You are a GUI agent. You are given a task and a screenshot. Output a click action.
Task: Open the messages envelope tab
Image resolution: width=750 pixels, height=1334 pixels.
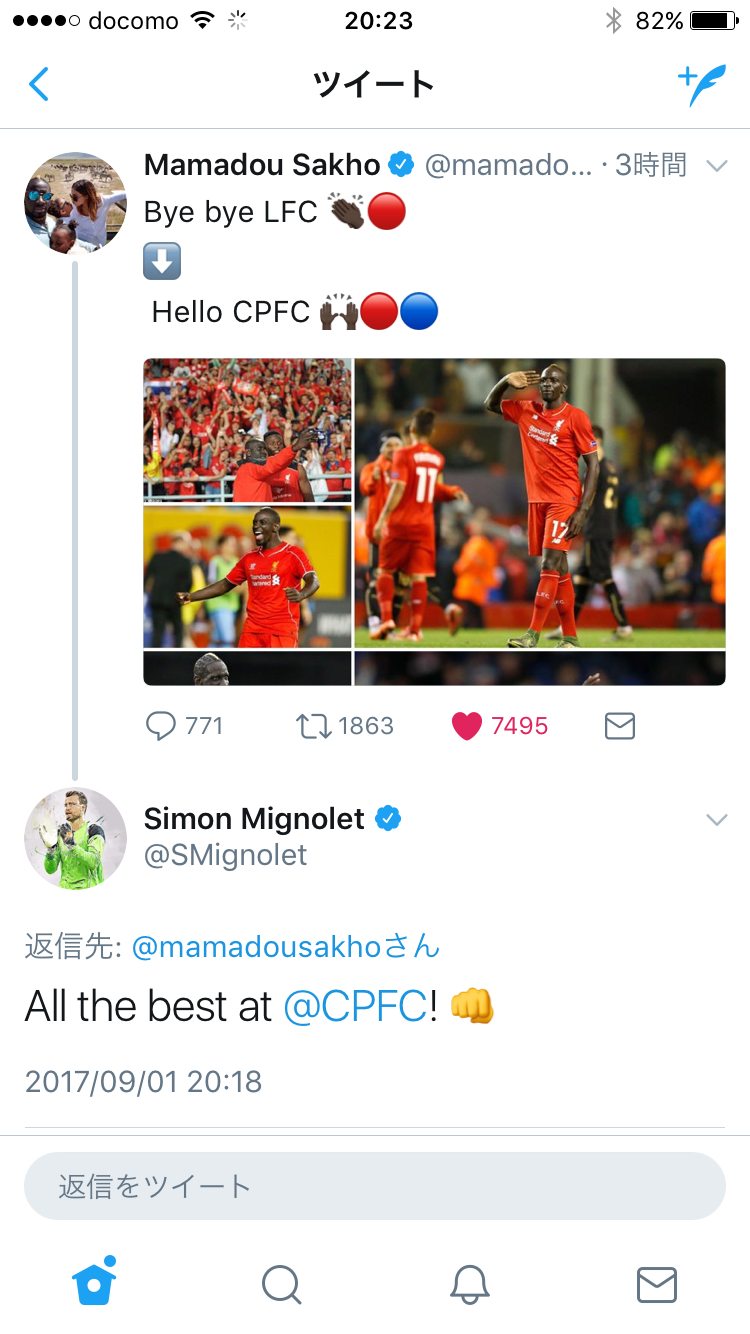click(x=656, y=1284)
